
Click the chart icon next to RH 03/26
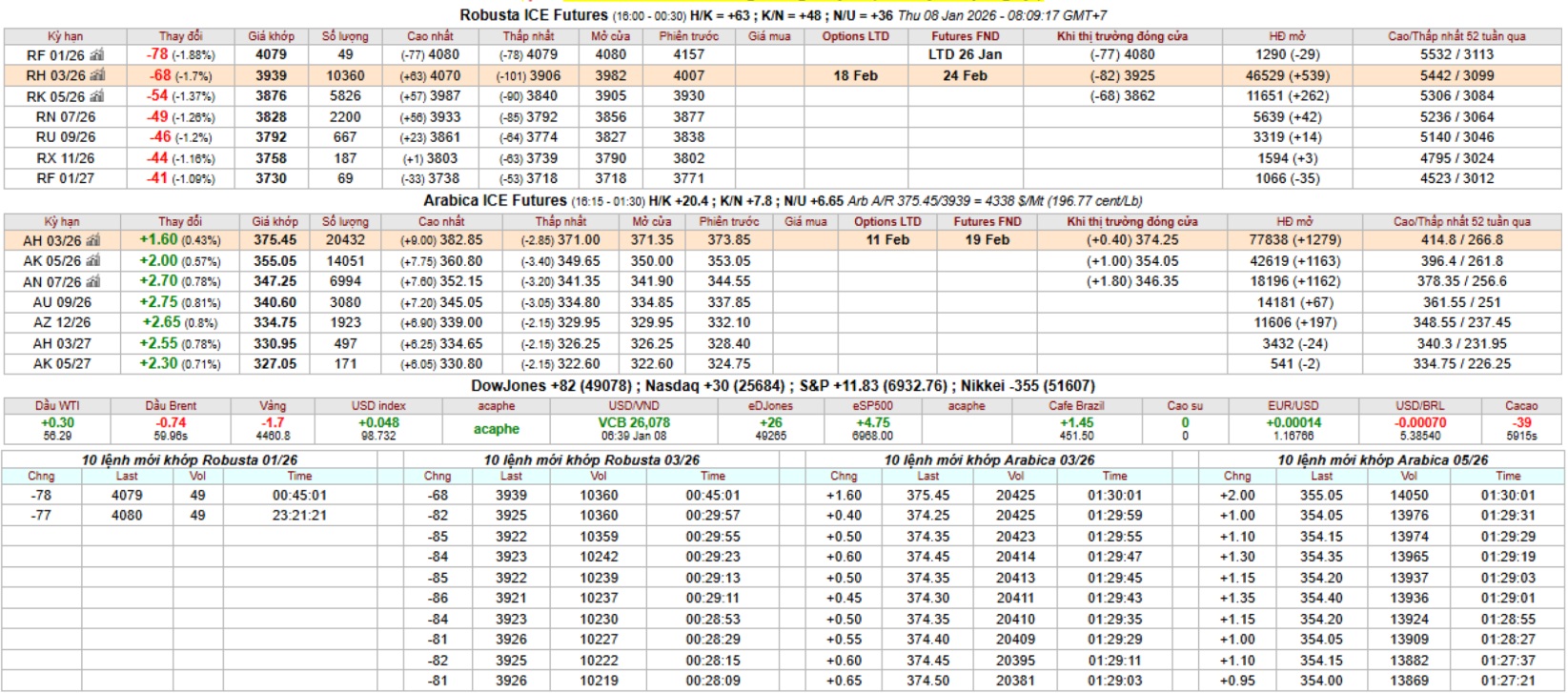click(x=97, y=75)
